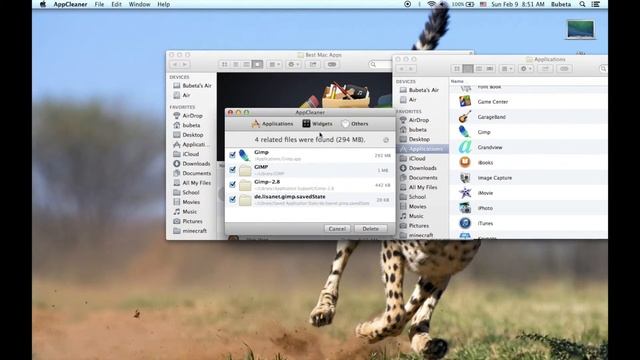Viewport: 640px width, 360px height.
Task: Select Gimp in Applications list
Action: click(x=528, y=132)
